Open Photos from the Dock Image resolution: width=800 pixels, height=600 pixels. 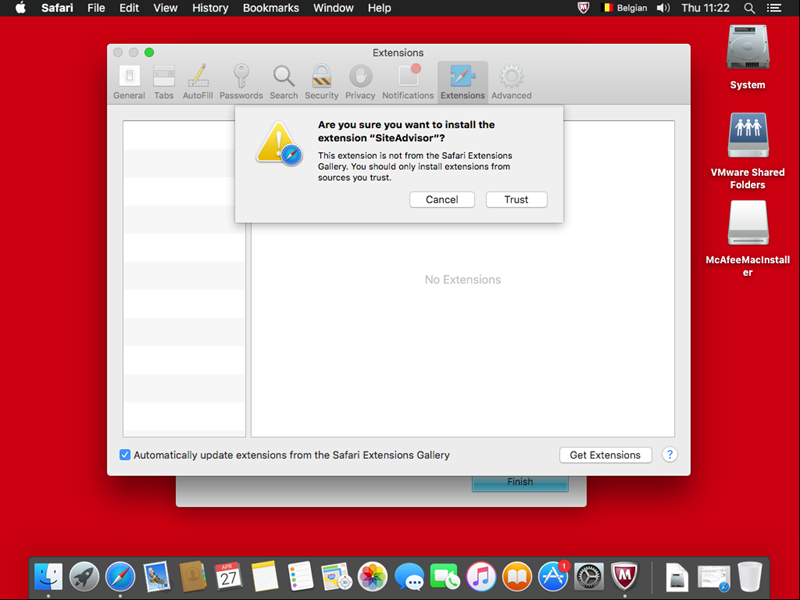tap(373, 577)
